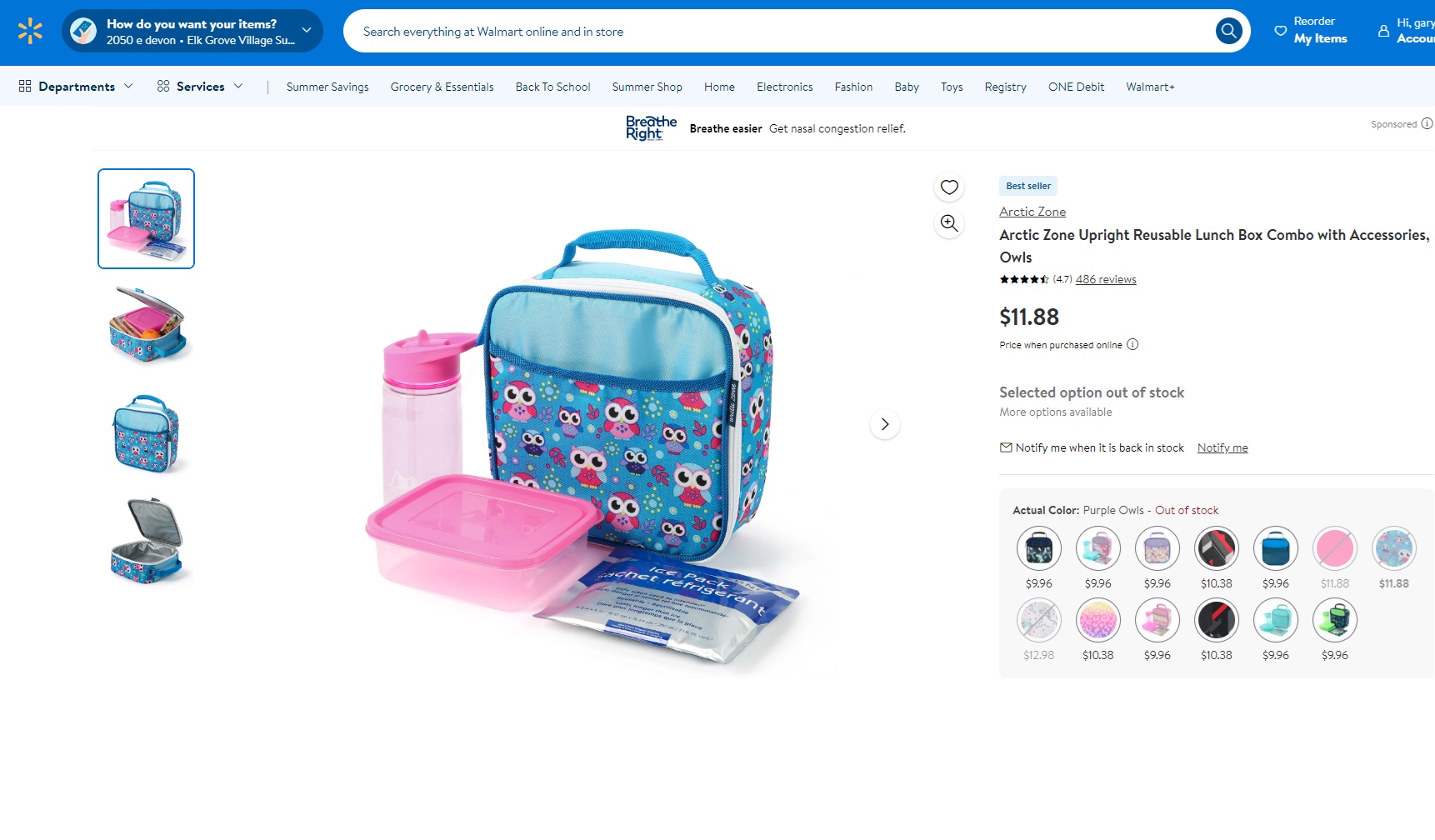Click the Sponsored info icon
This screenshot has height=840, width=1435.
coord(1427,124)
